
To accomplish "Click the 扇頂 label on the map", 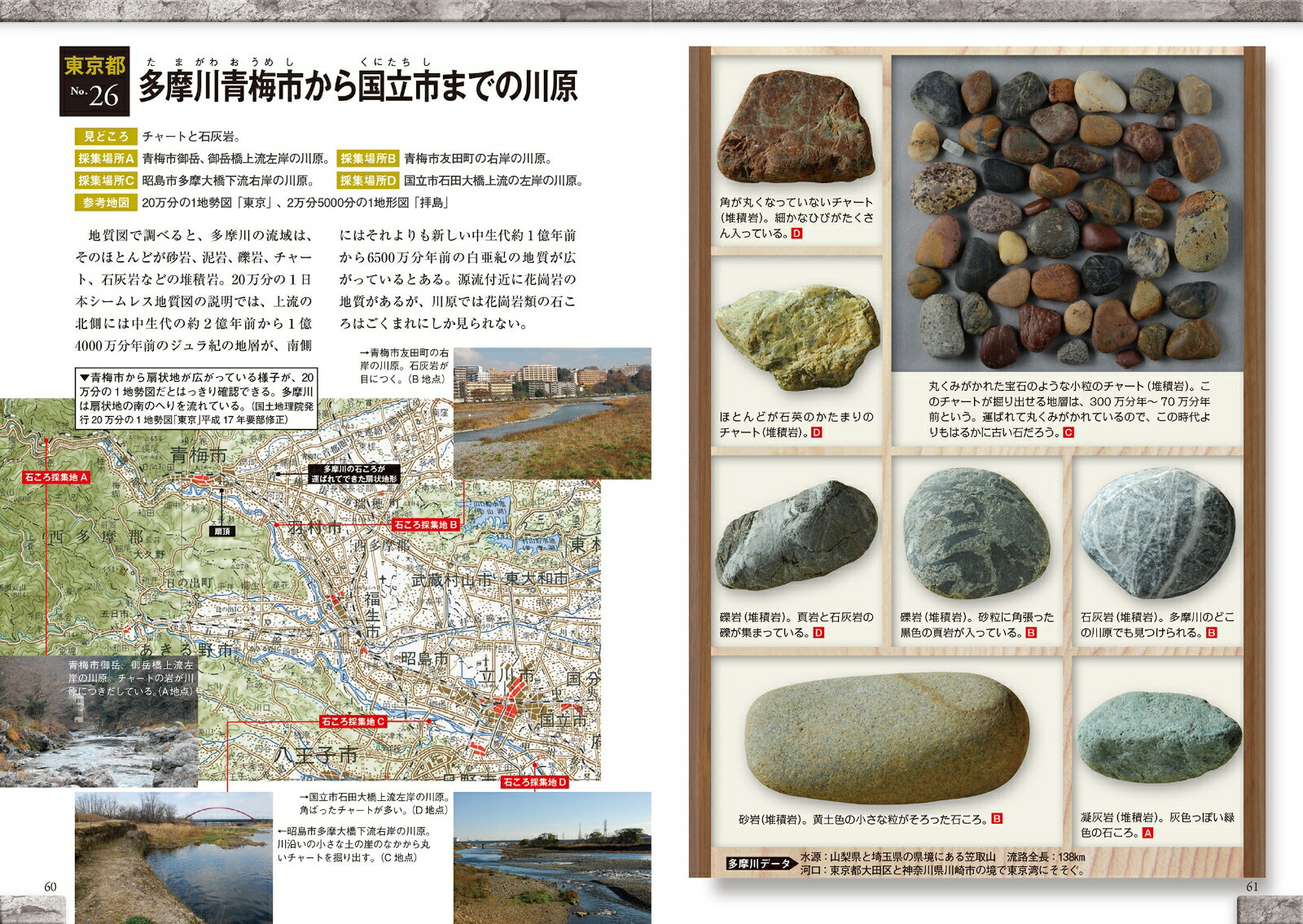I will 222,530.
